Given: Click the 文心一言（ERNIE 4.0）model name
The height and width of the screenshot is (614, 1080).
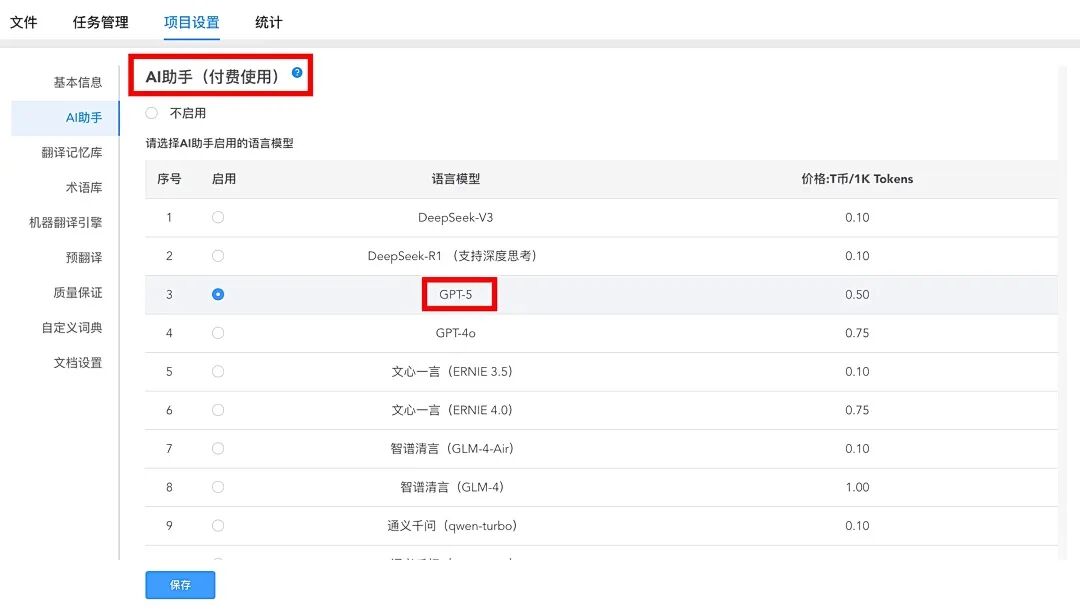Looking at the screenshot, I should (x=455, y=410).
